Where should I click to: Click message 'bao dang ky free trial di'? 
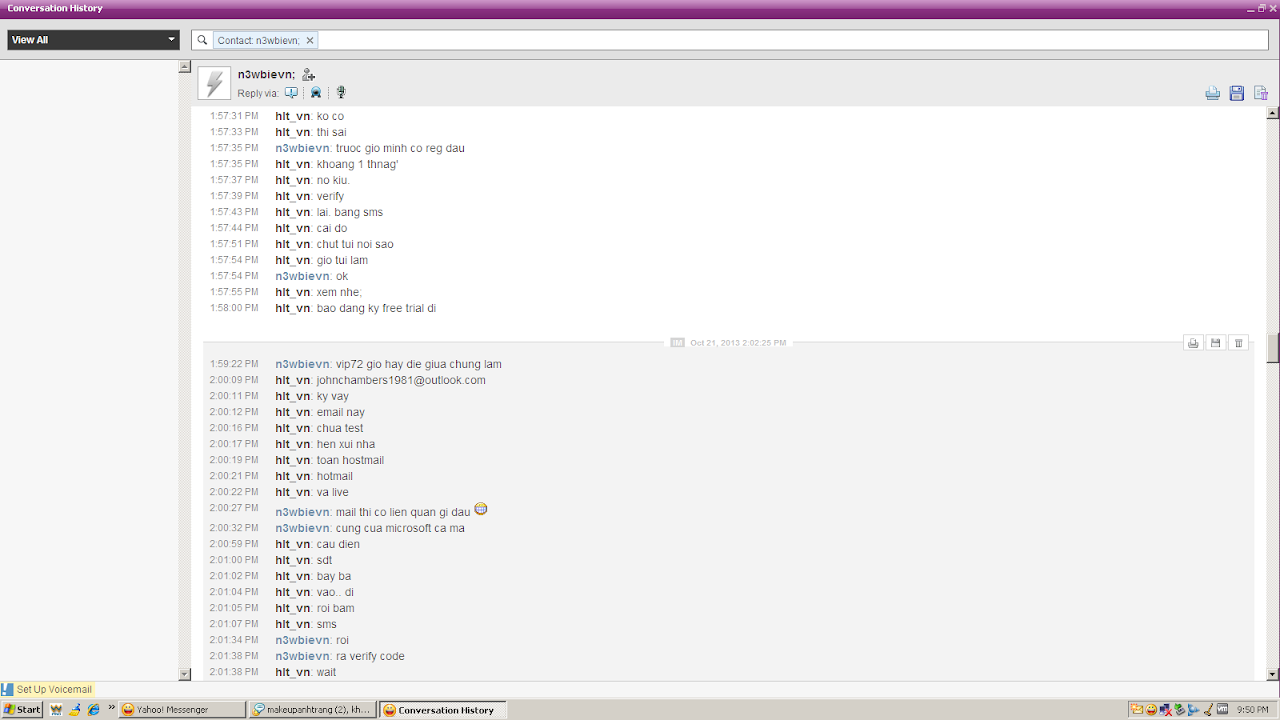point(376,308)
